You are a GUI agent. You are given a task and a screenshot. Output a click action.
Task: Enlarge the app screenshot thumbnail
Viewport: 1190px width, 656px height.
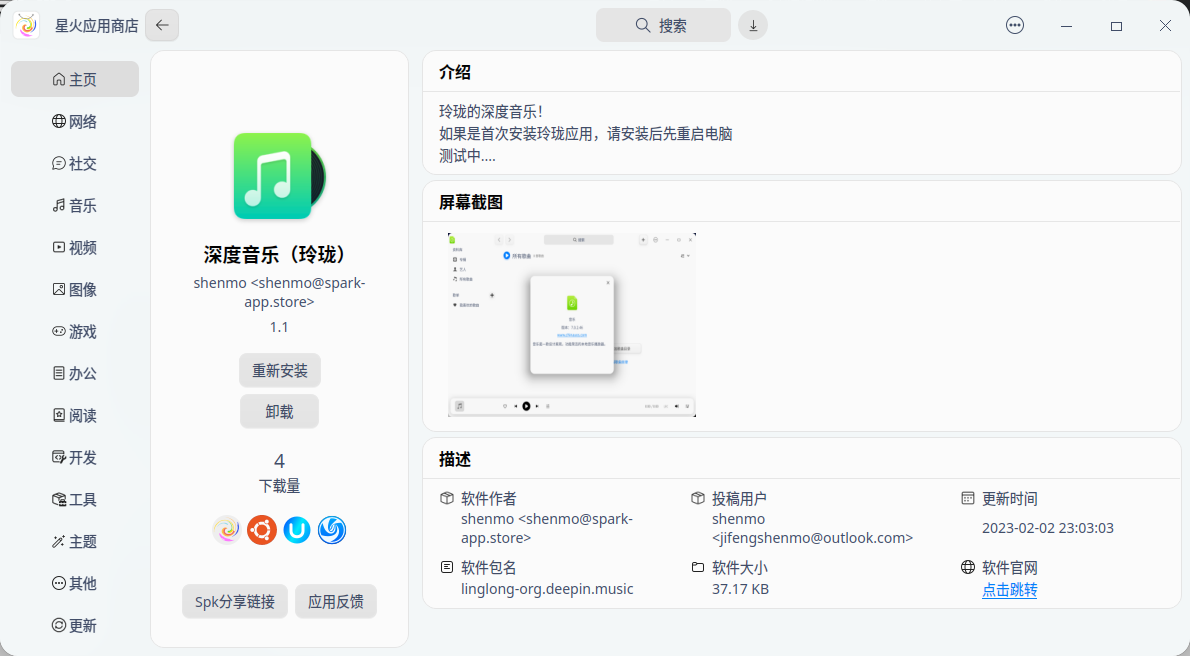tap(571, 325)
